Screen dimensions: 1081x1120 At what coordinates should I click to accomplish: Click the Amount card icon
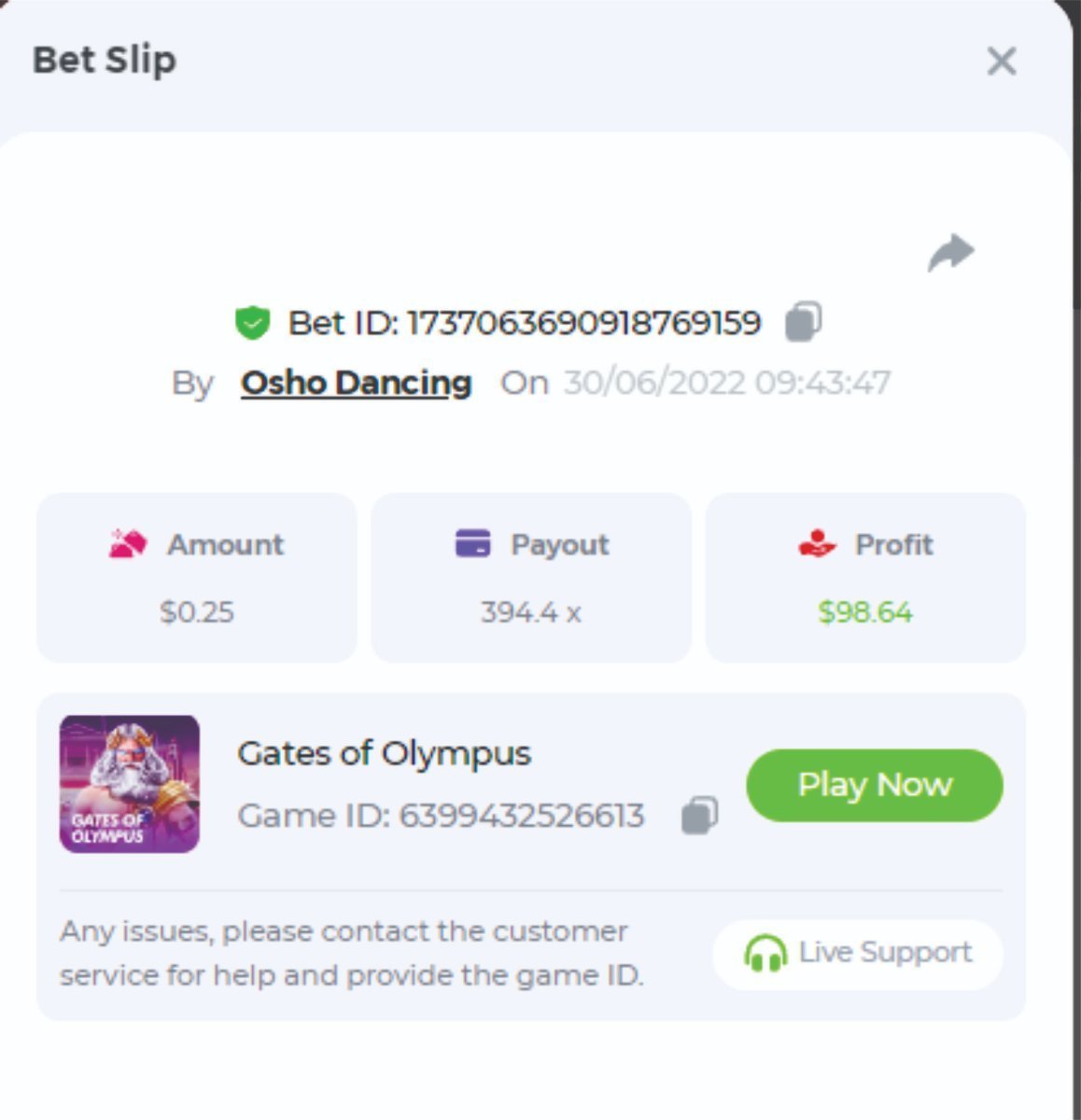pos(128,543)
